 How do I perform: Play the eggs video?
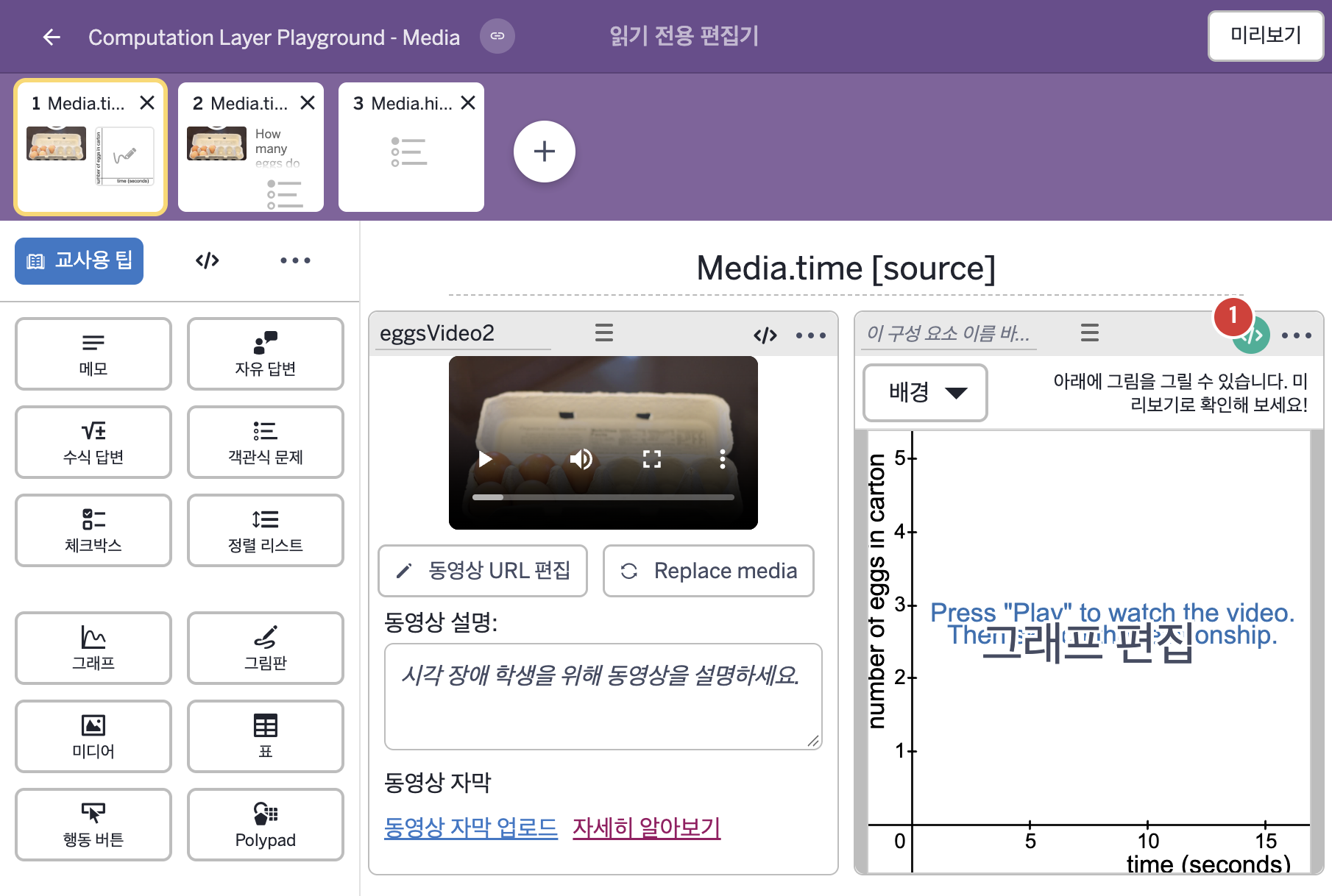pyautogui.click(x=485, y=459)
